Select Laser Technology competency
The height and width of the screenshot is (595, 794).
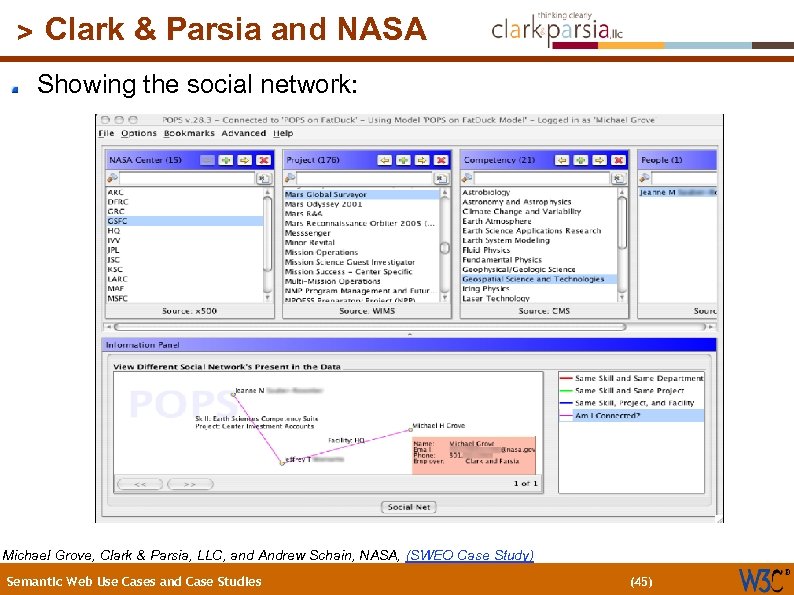click(539, 299)
